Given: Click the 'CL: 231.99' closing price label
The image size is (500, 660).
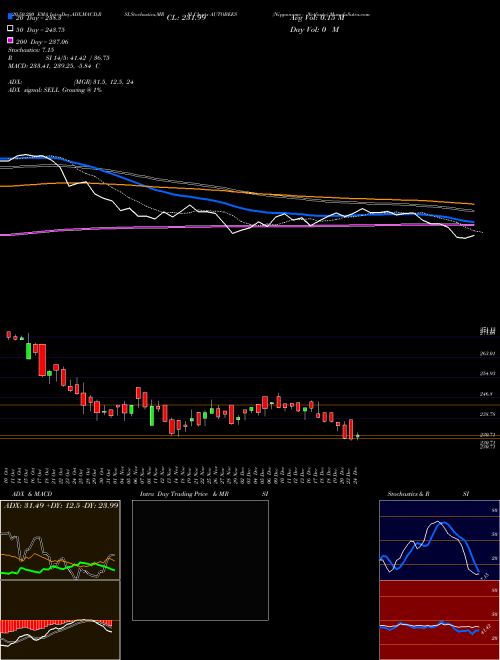Looking at the screenshot, I should pos(186,18).
